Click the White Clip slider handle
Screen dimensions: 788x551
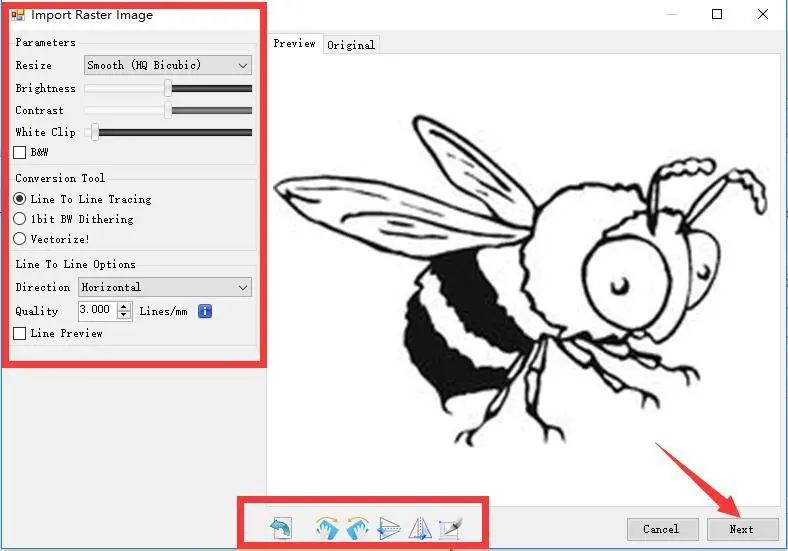point(95,133)
